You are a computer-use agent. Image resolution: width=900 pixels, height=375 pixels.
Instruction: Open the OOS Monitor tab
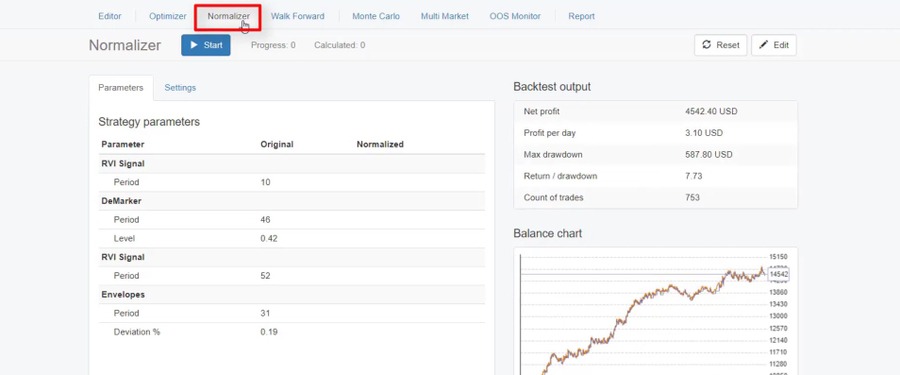[x=515, y=16]
